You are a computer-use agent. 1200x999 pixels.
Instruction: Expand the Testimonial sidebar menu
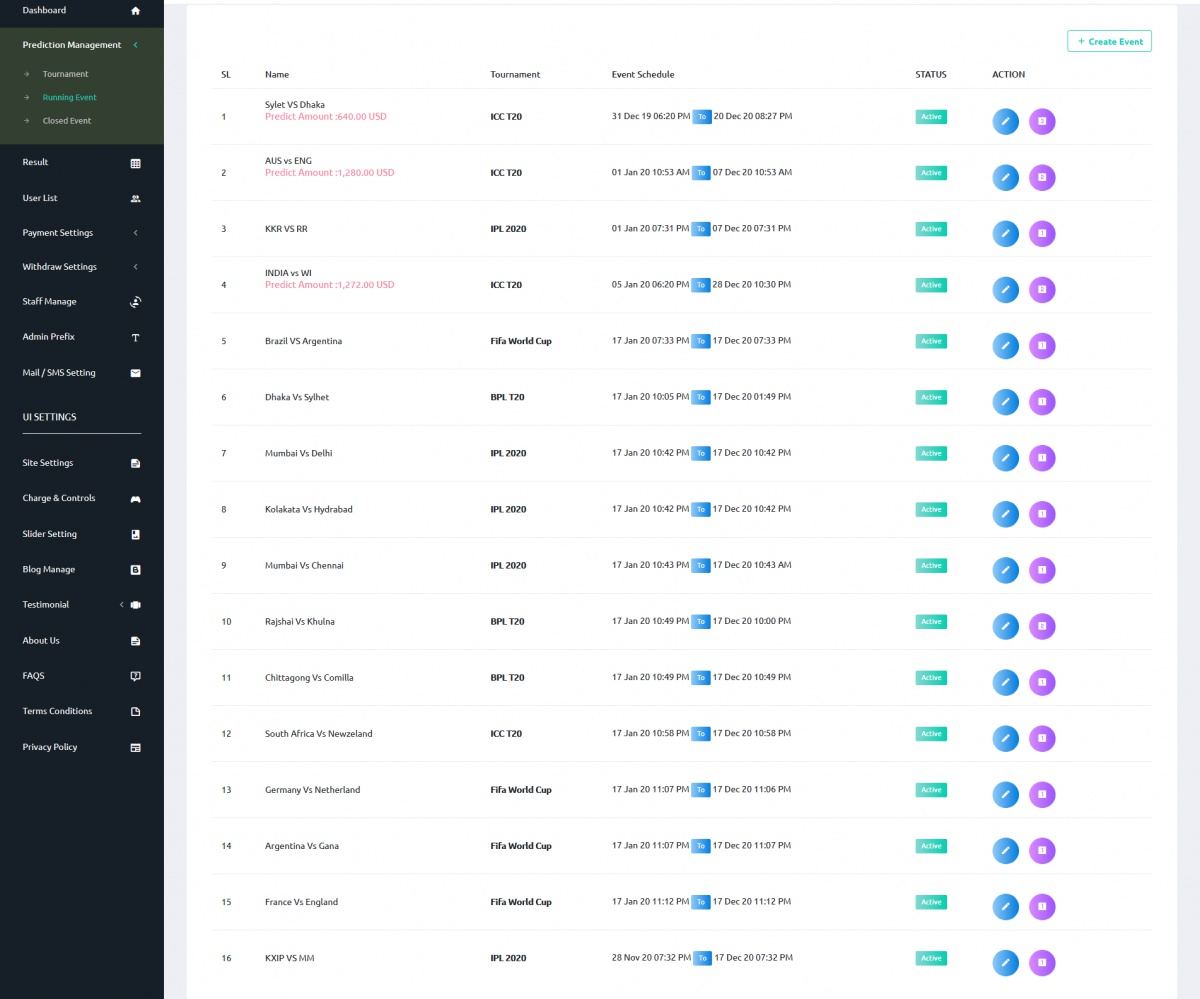tap(122, 605)
